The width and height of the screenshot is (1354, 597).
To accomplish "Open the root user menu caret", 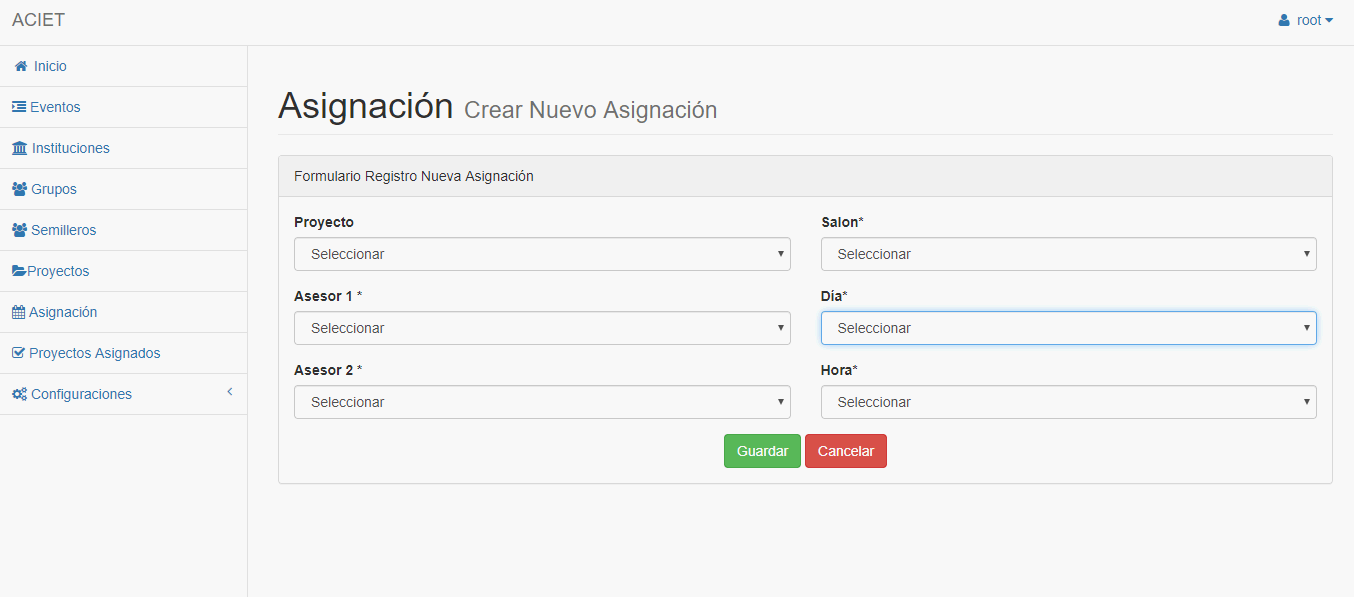I will [x=1329, y=20].
